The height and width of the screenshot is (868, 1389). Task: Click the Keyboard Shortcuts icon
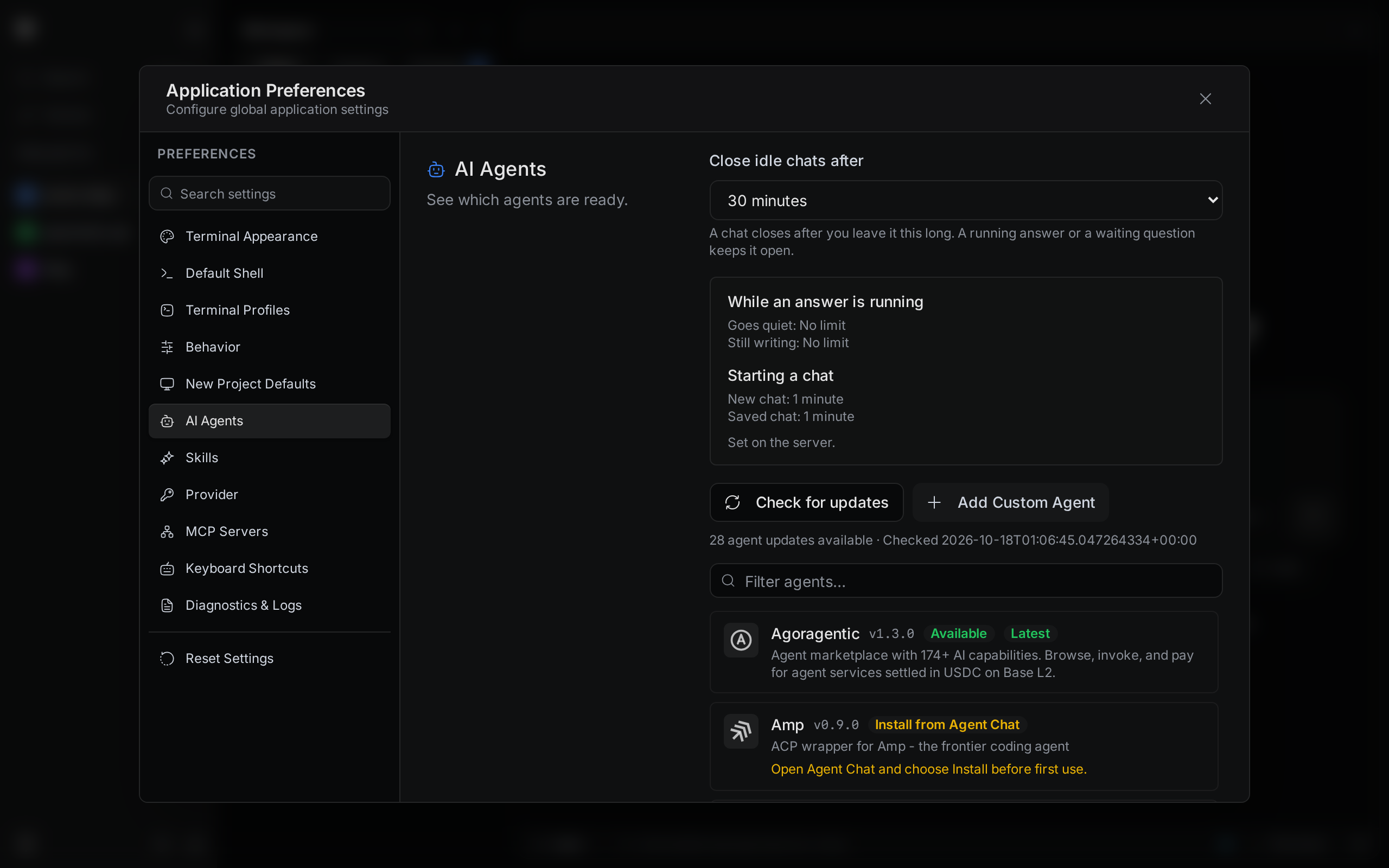[167, 569]
